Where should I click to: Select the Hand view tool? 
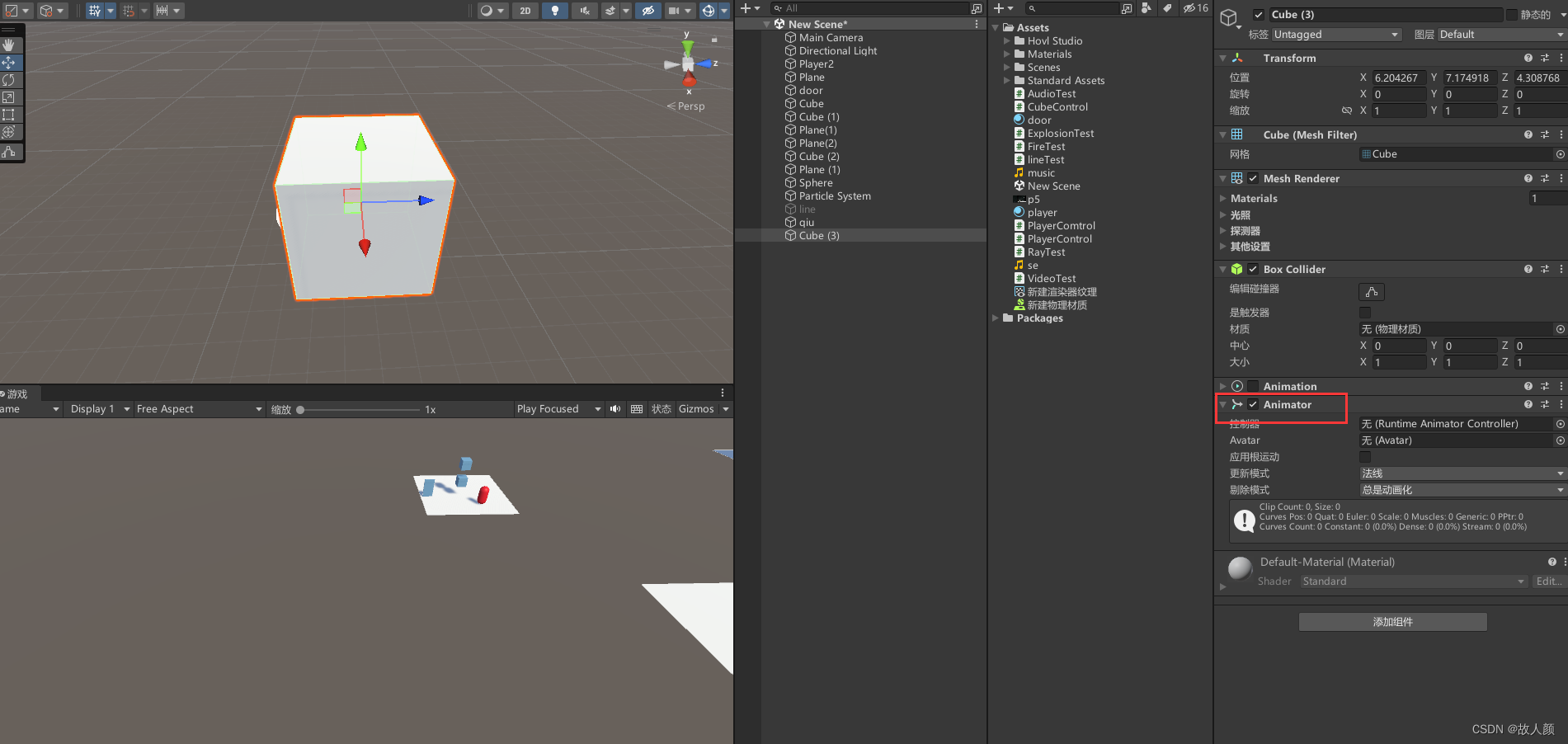[x=9, y=45]
